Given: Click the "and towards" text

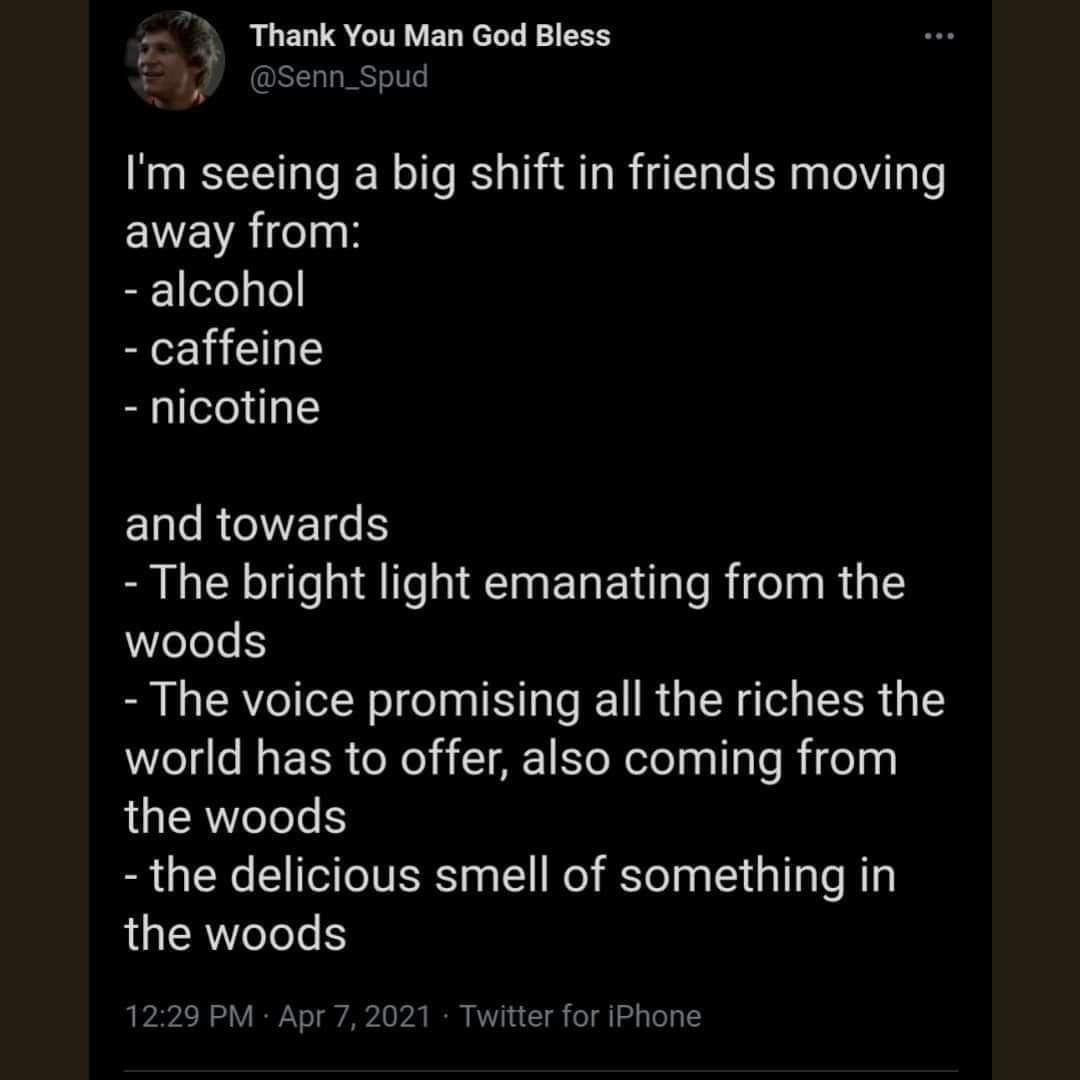Looking at the screenshot, I should 257,525.
